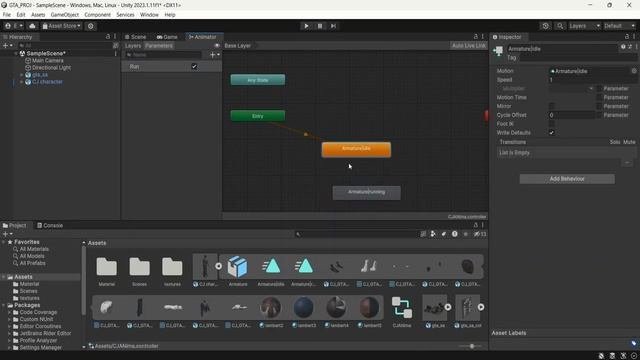Click the Step frame button
Viewport: 640px width, 360px height.
pos(333,26)
